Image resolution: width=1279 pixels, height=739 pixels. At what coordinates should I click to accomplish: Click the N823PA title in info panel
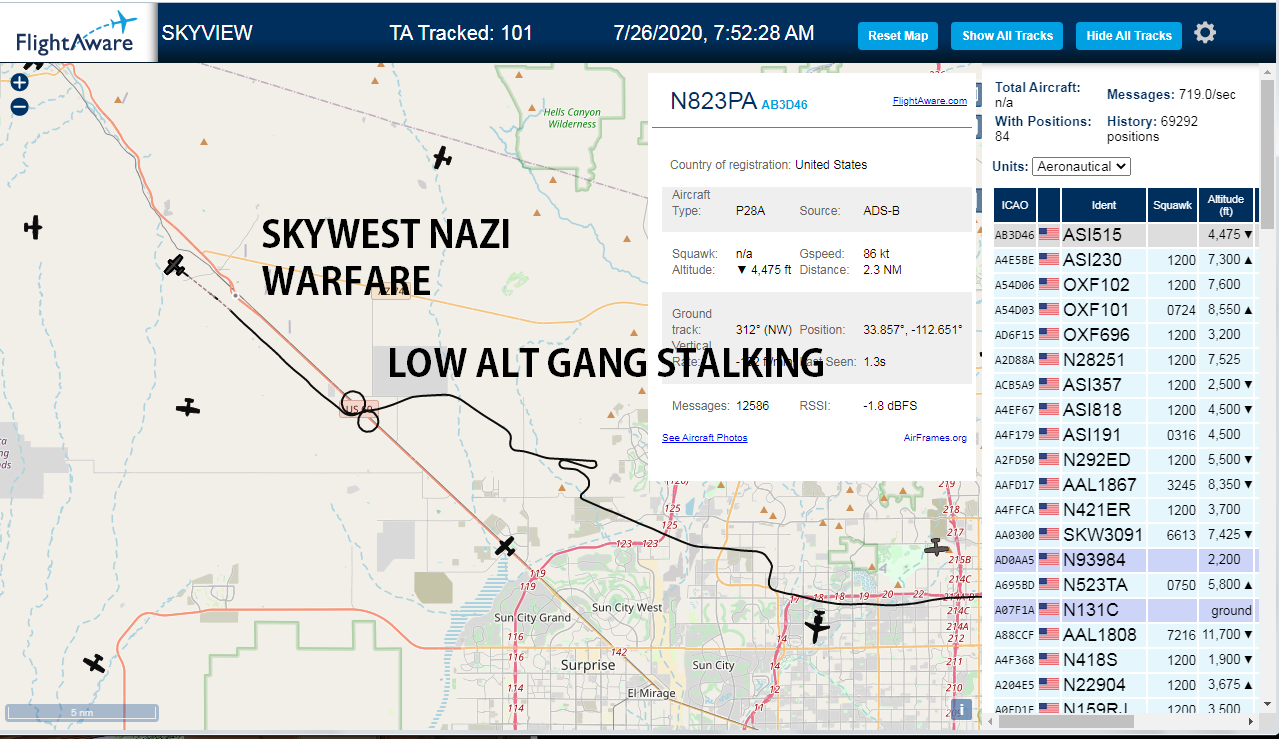pyautogui.click(x=714, y=101)
